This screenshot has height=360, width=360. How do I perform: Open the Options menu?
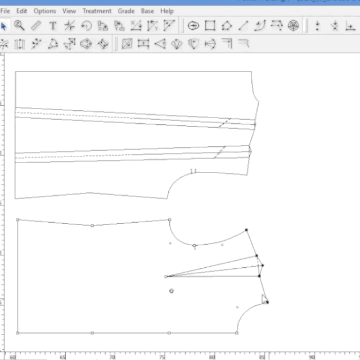pyautogui.click(x=45, y=11)
